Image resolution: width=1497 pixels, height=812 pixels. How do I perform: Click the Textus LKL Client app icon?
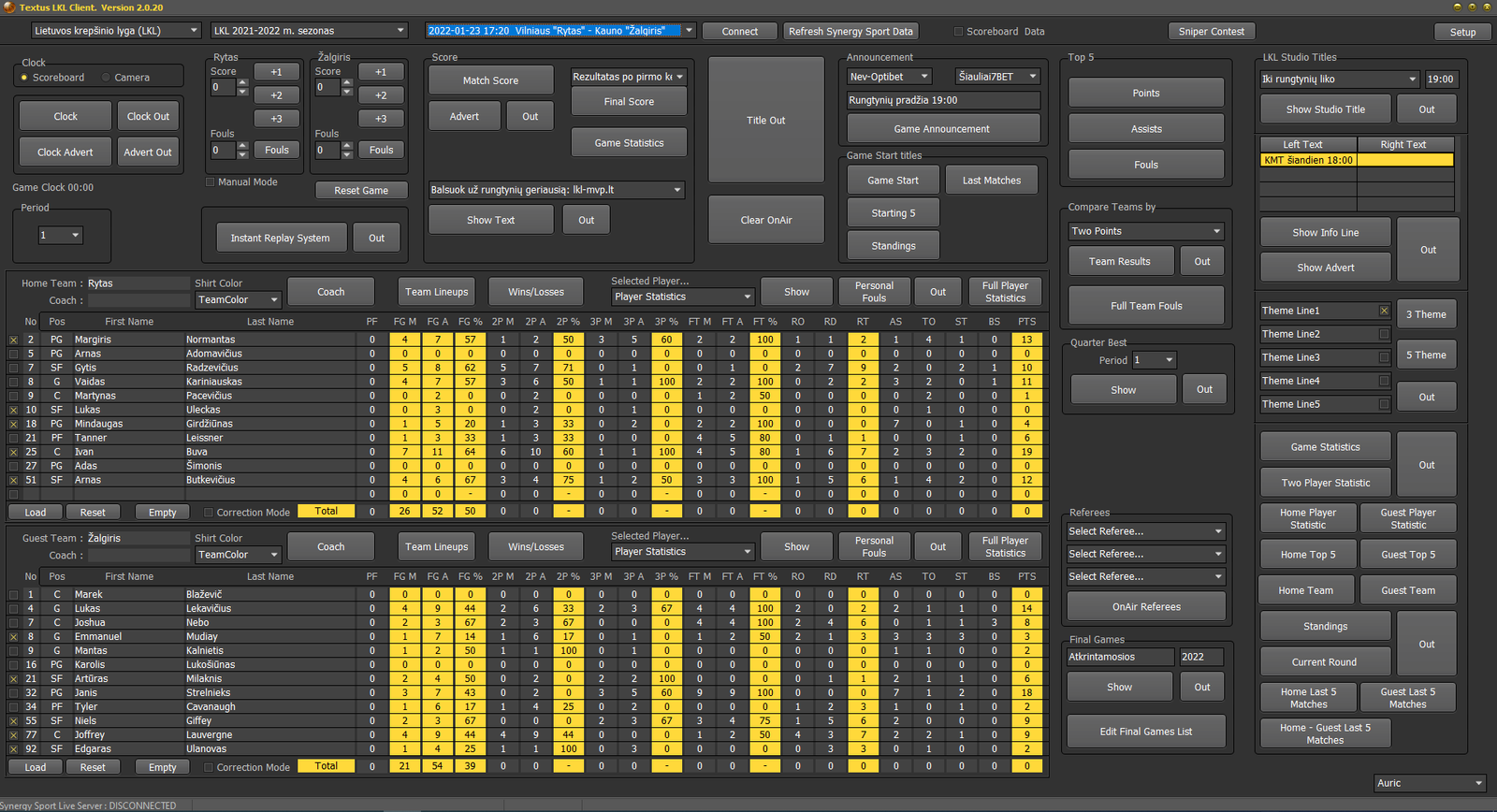pyautogui.click(x=8, y=7)
